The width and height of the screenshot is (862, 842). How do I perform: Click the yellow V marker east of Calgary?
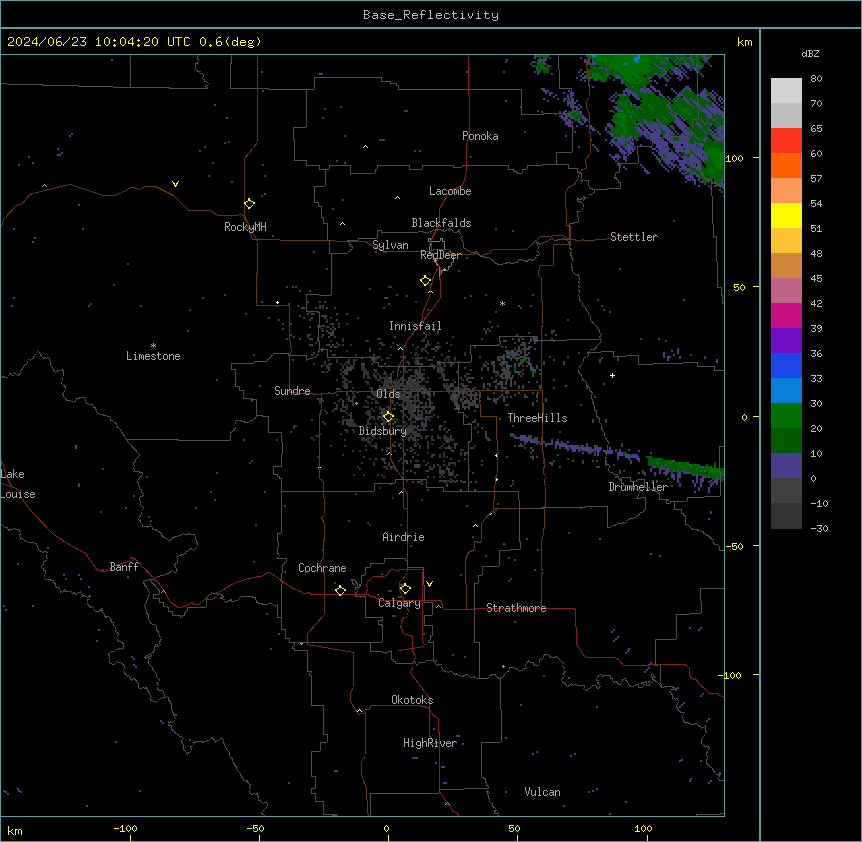(x=429, y=584)
